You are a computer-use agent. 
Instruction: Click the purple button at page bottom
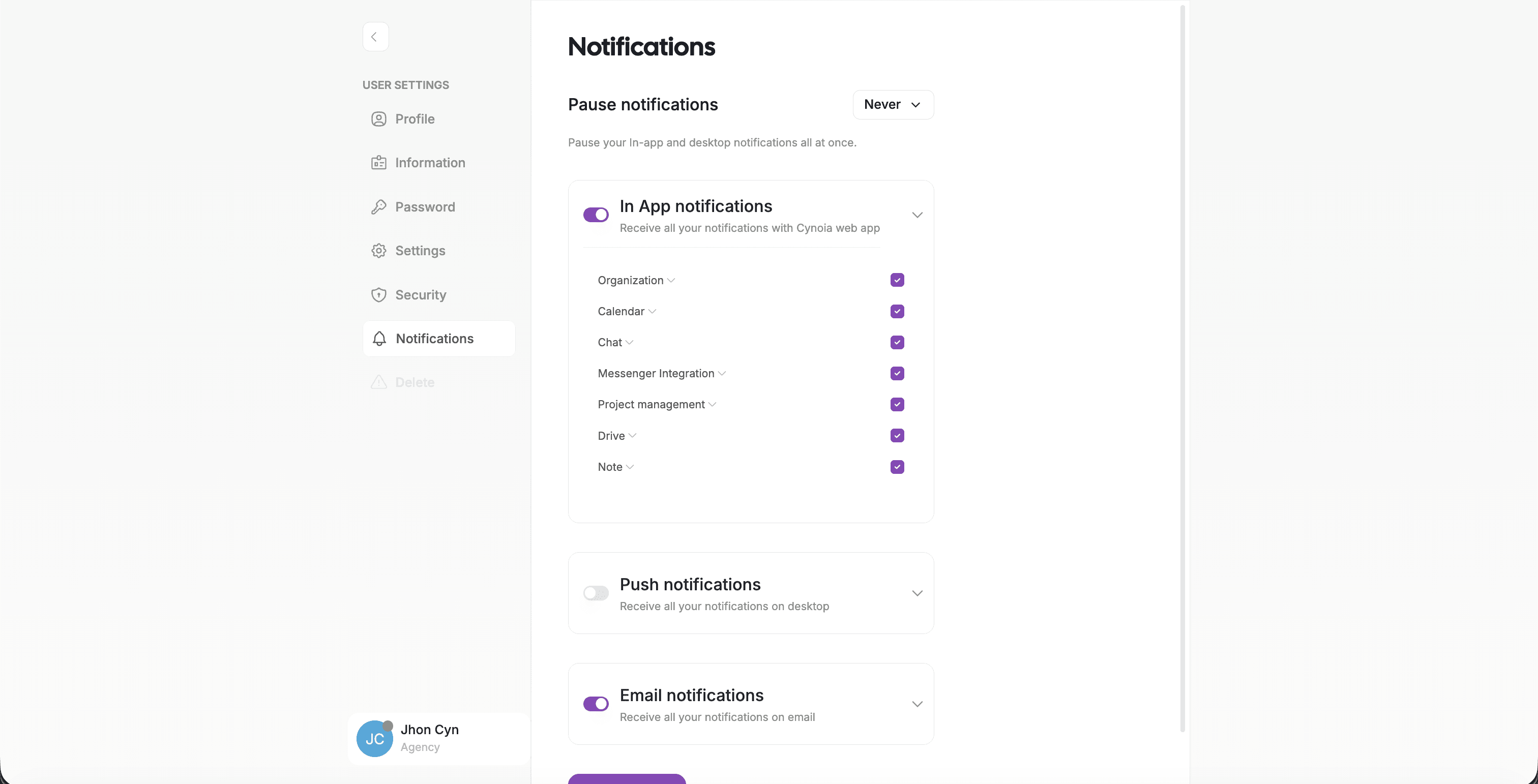point(626,778)
